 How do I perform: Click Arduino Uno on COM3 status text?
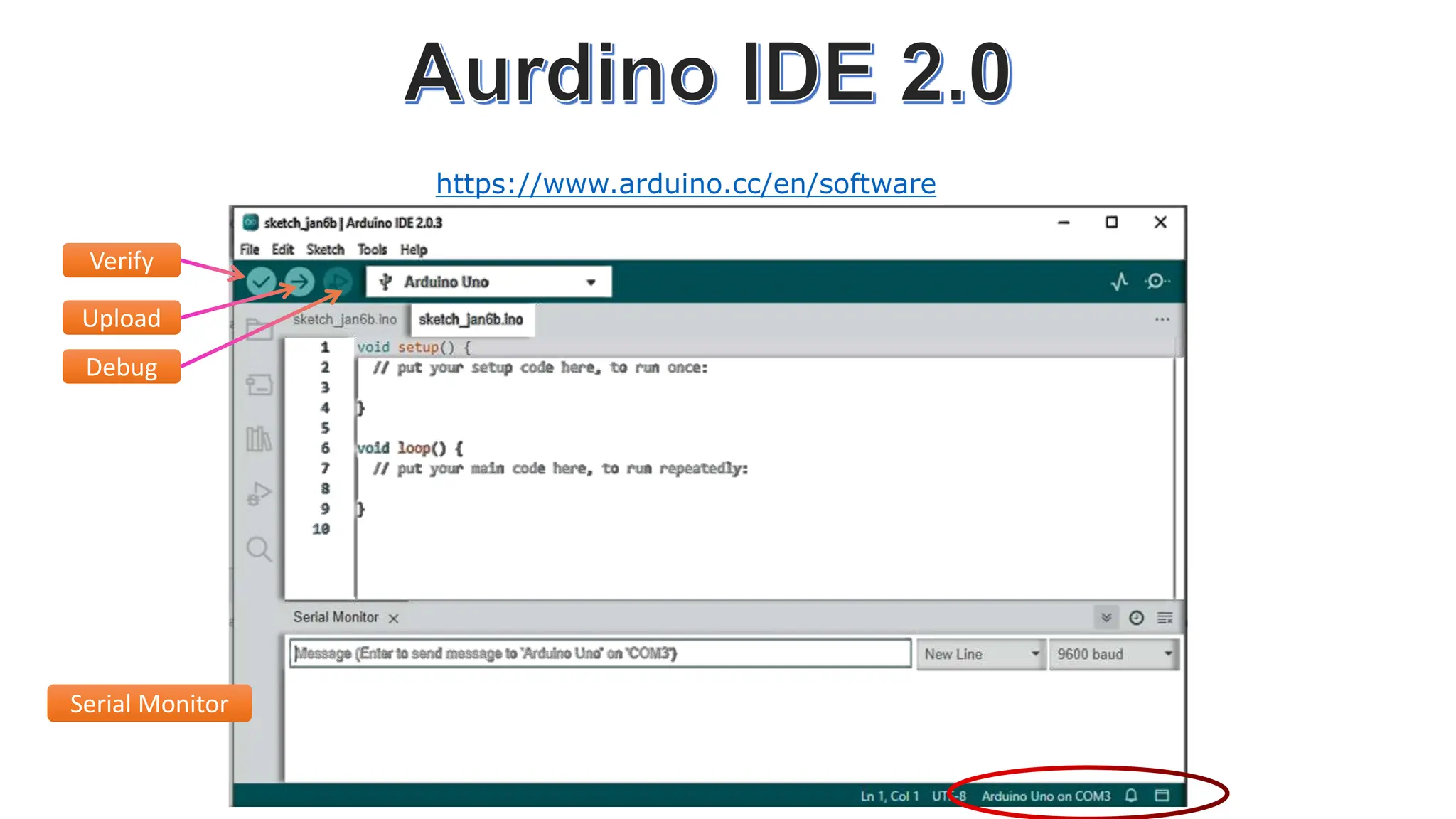coord(1046,796)
